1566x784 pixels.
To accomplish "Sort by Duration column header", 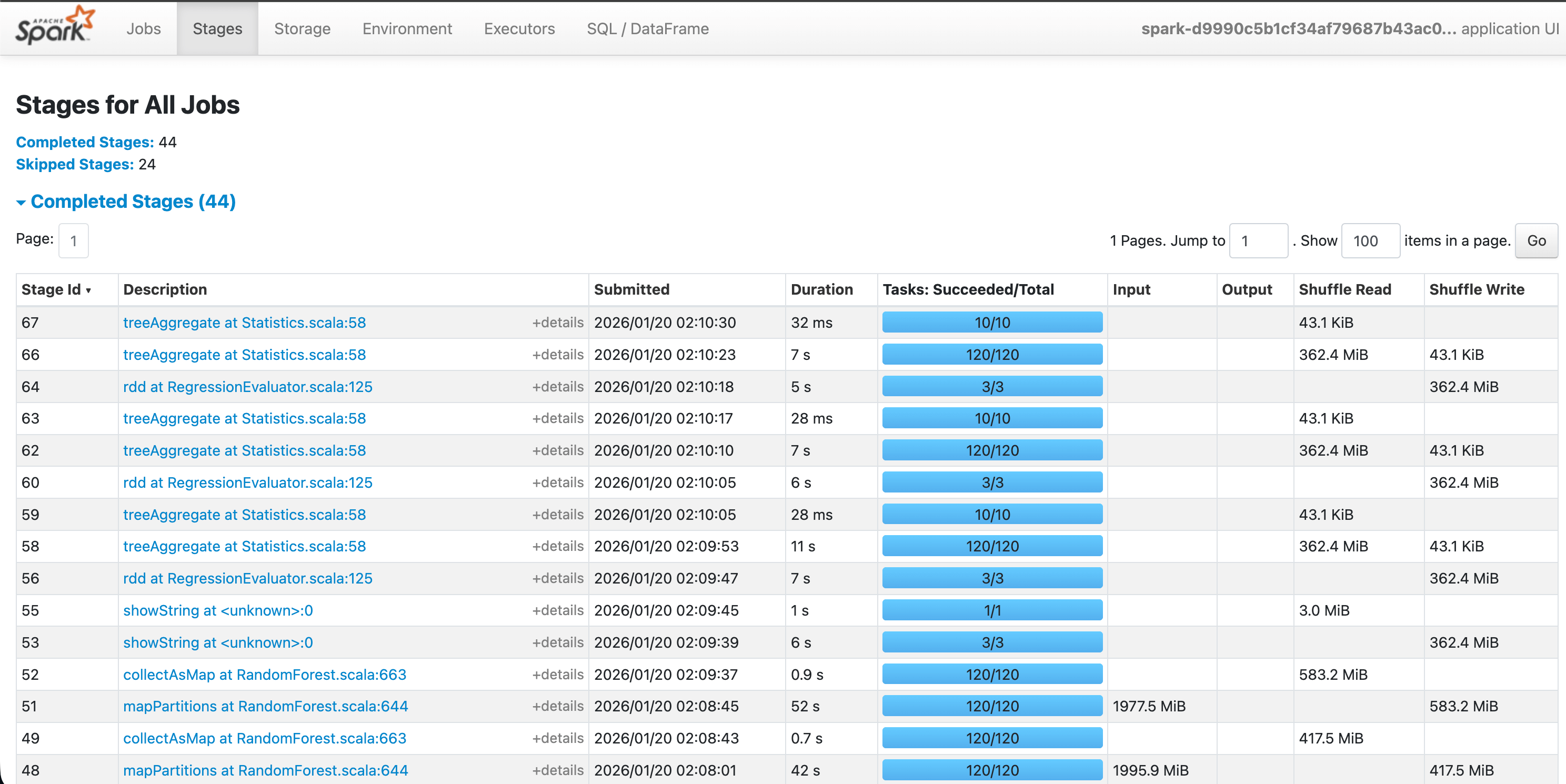I will [821, 290].
